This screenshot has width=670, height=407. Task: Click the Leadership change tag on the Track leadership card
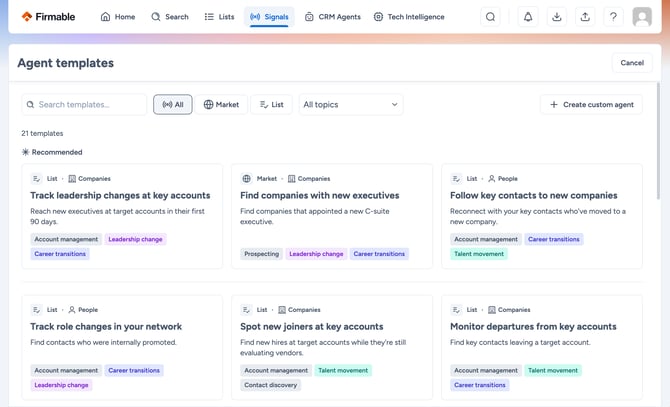tap(135, 239)
